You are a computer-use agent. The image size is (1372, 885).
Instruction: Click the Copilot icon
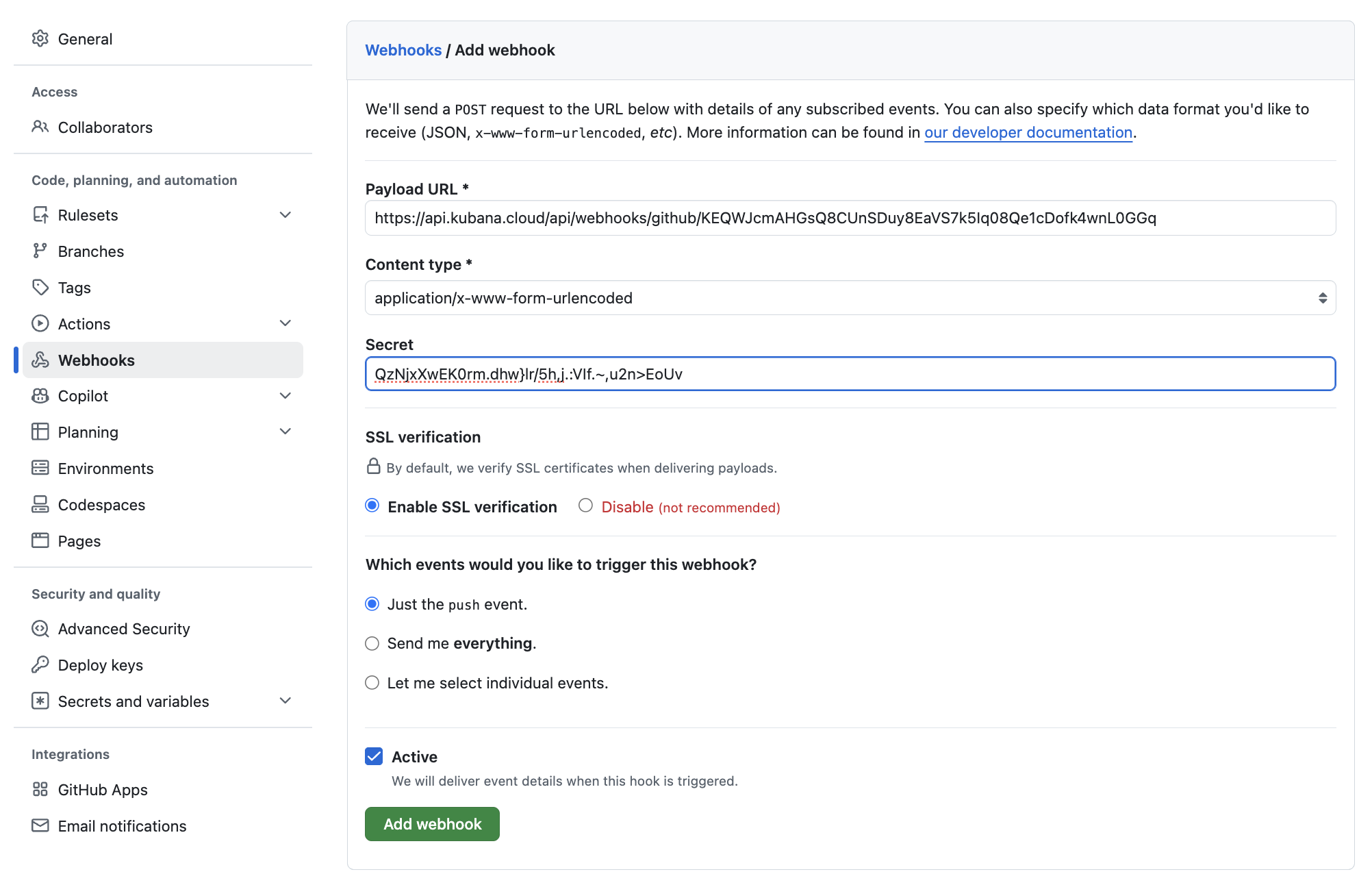[x=40, y=396]
